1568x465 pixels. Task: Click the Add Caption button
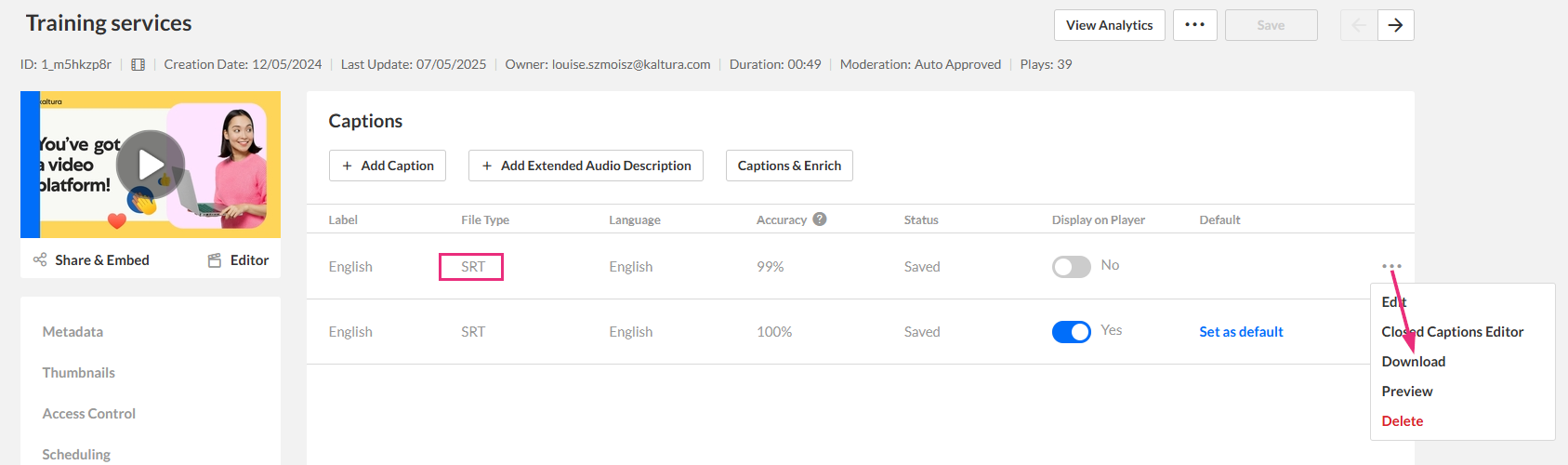pos(388,166)
